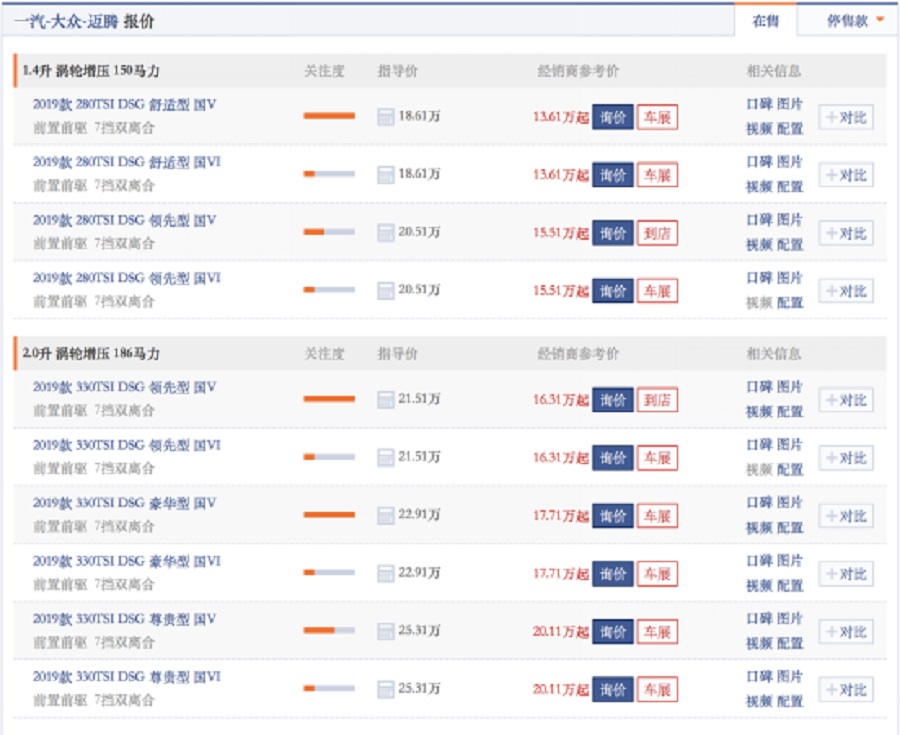Click 询价 for 280TSI 领先型 国VI
Screen dimensions: 900x735
(612, 291)
